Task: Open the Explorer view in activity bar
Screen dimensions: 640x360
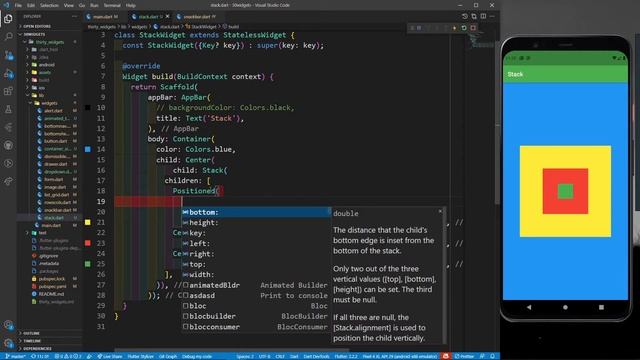Action: pyautogui.click(x=8, y=19)
